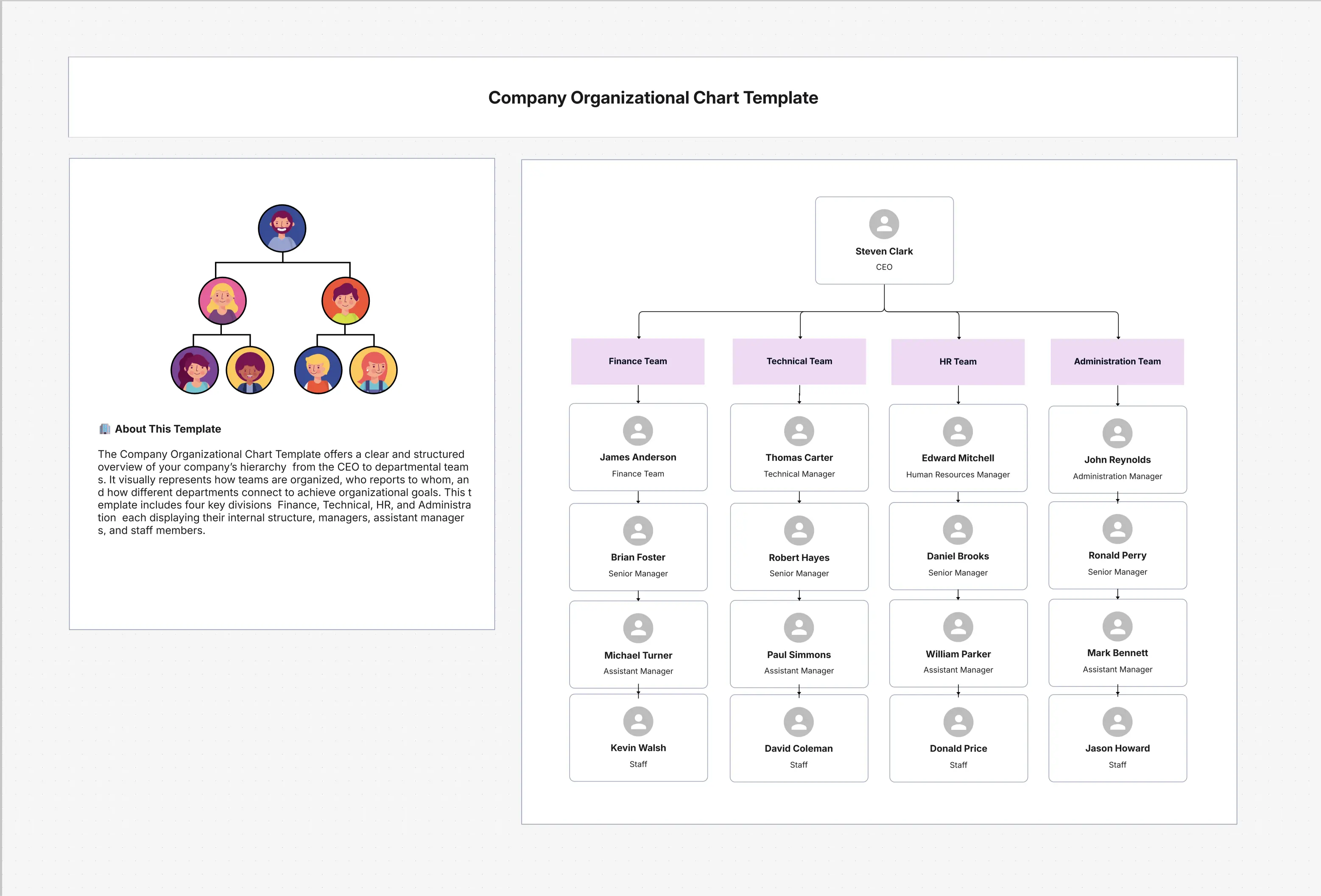The width and height of the screenshot is (1321, 896).
Task: Click Mark Bennett's Assistant Manager card
Action: point(1117,643)
